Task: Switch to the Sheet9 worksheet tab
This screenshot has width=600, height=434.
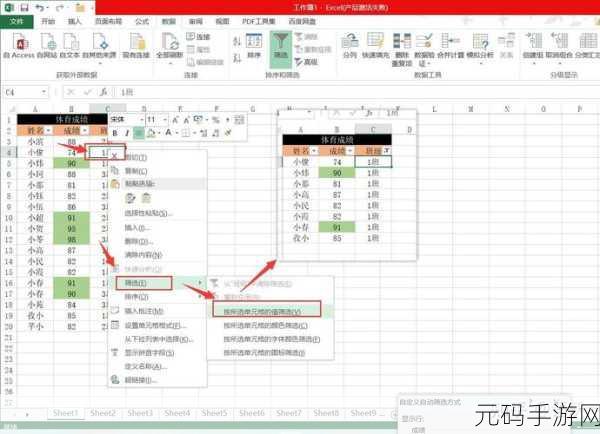Action: (x=363, y=413)
